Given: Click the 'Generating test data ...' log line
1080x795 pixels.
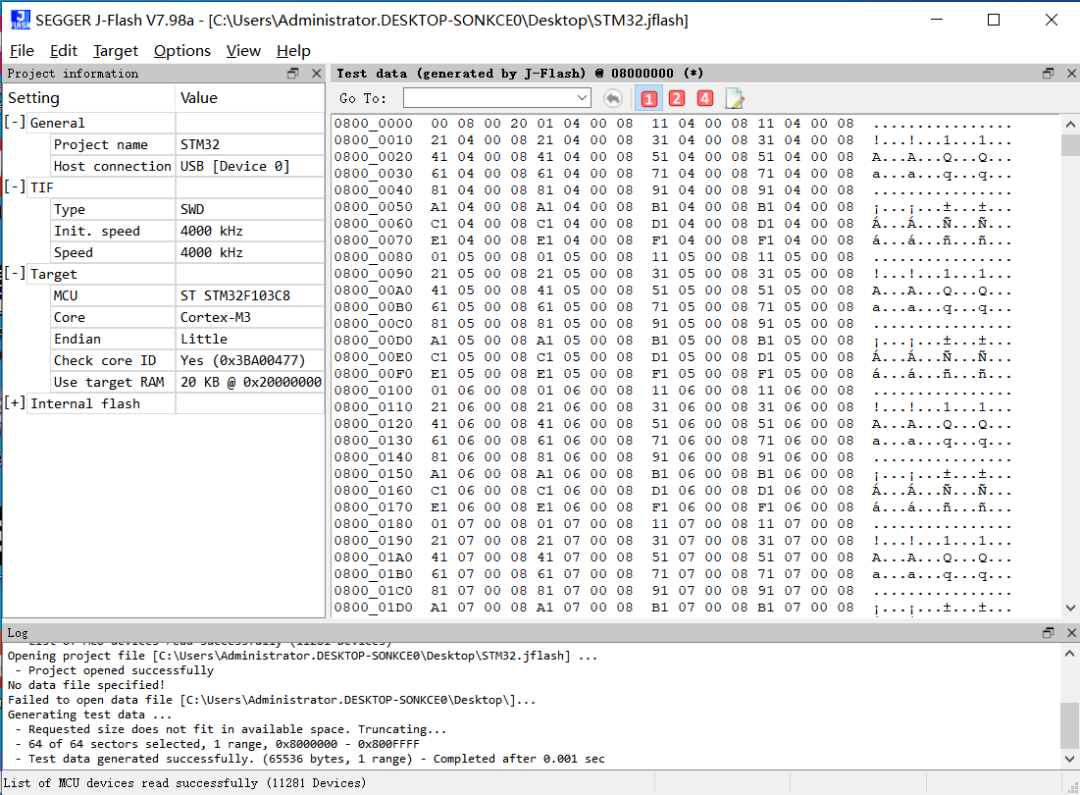Looking at the screenshot, I should pos(90,714).
